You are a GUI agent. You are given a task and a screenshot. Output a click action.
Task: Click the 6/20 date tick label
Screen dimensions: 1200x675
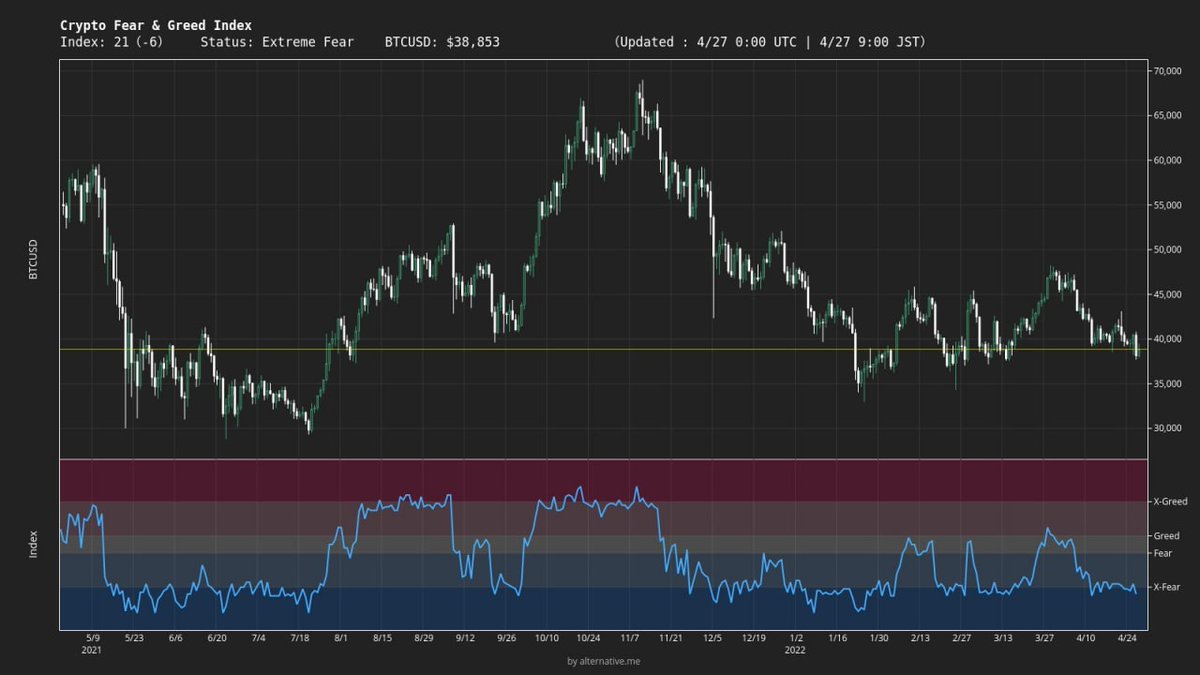click(216, 637)
